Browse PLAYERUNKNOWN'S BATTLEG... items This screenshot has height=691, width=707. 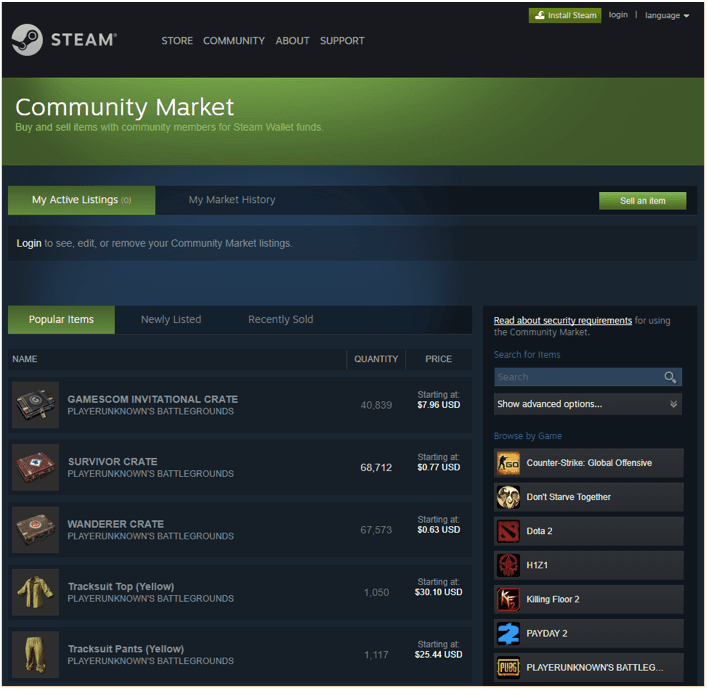tap(589, 668)
